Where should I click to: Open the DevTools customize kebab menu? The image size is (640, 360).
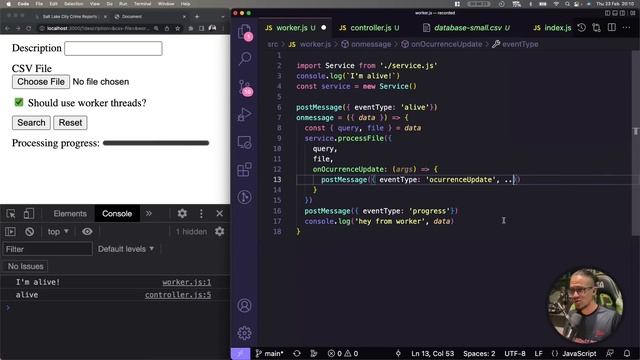pyautogui.click(x=201, y=213)
